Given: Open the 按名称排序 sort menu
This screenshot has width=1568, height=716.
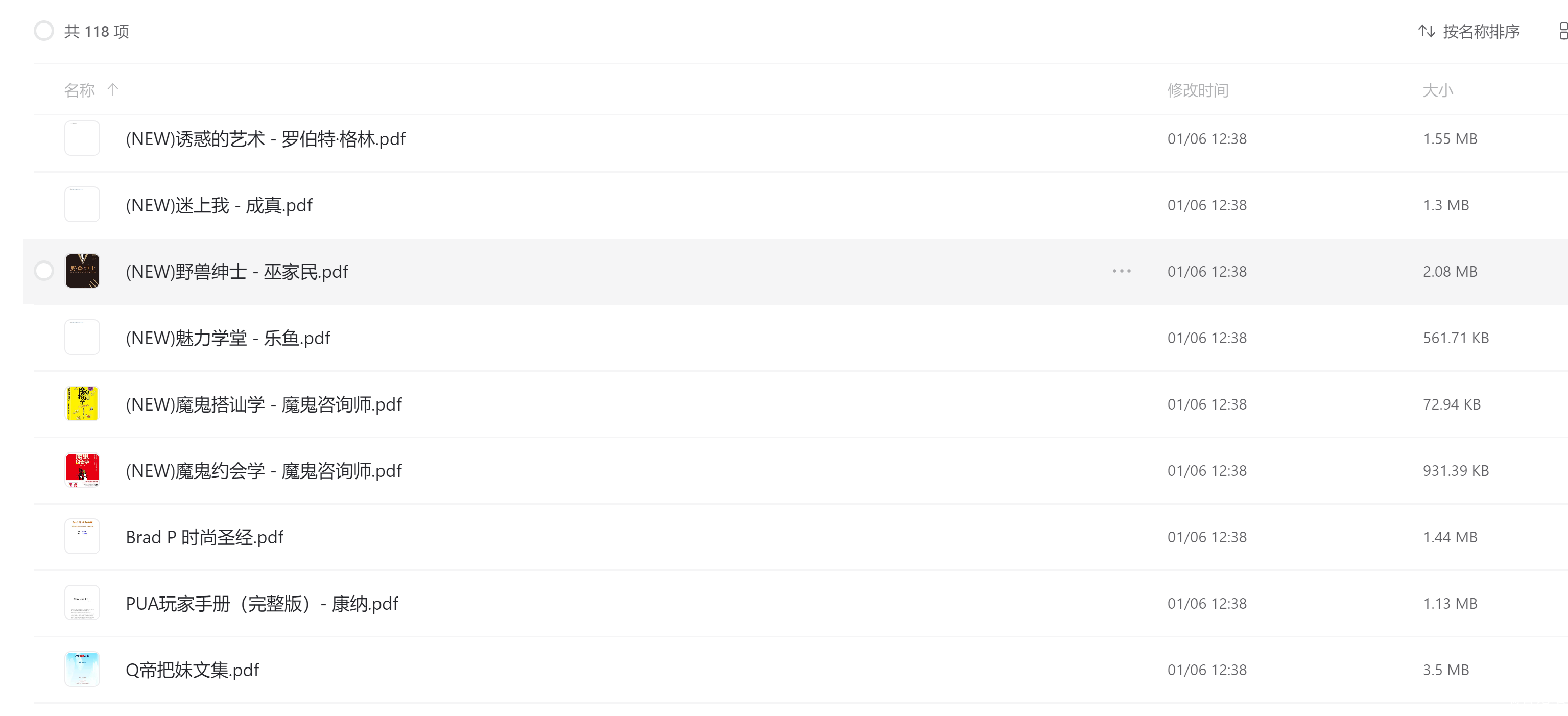Looking at the screenshot, I should pyautogui.click(x=1480, y=31).
